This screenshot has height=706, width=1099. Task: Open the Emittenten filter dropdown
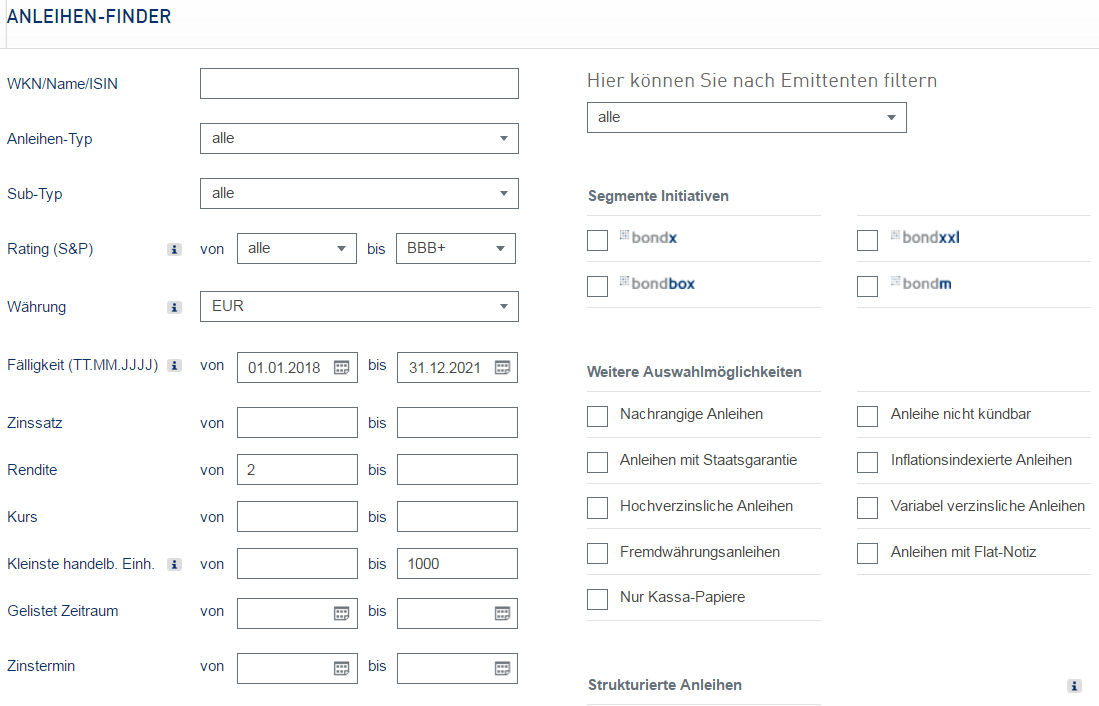pos(746,117)
